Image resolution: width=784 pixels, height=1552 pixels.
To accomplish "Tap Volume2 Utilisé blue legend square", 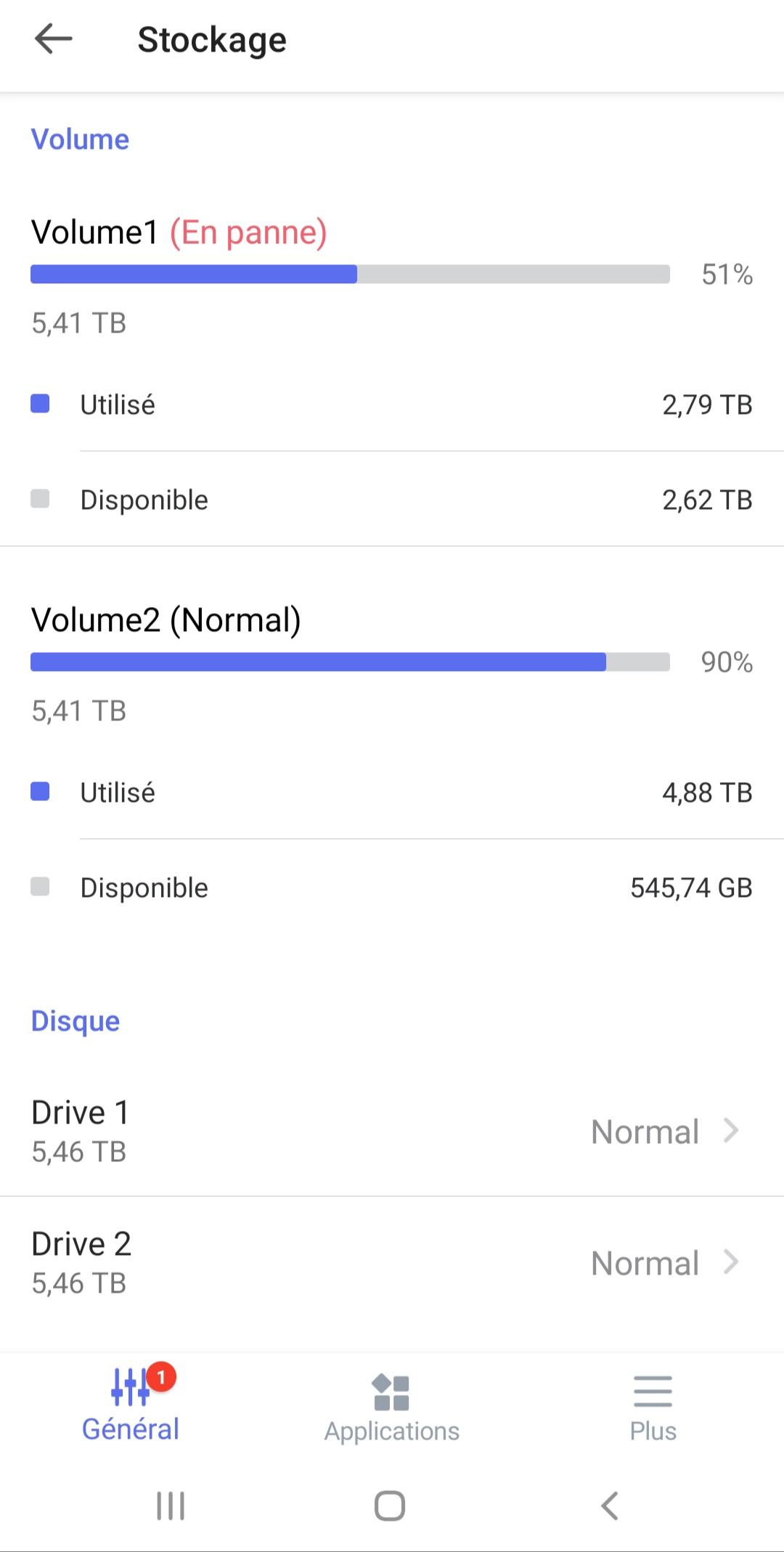I will pos(40,792).
